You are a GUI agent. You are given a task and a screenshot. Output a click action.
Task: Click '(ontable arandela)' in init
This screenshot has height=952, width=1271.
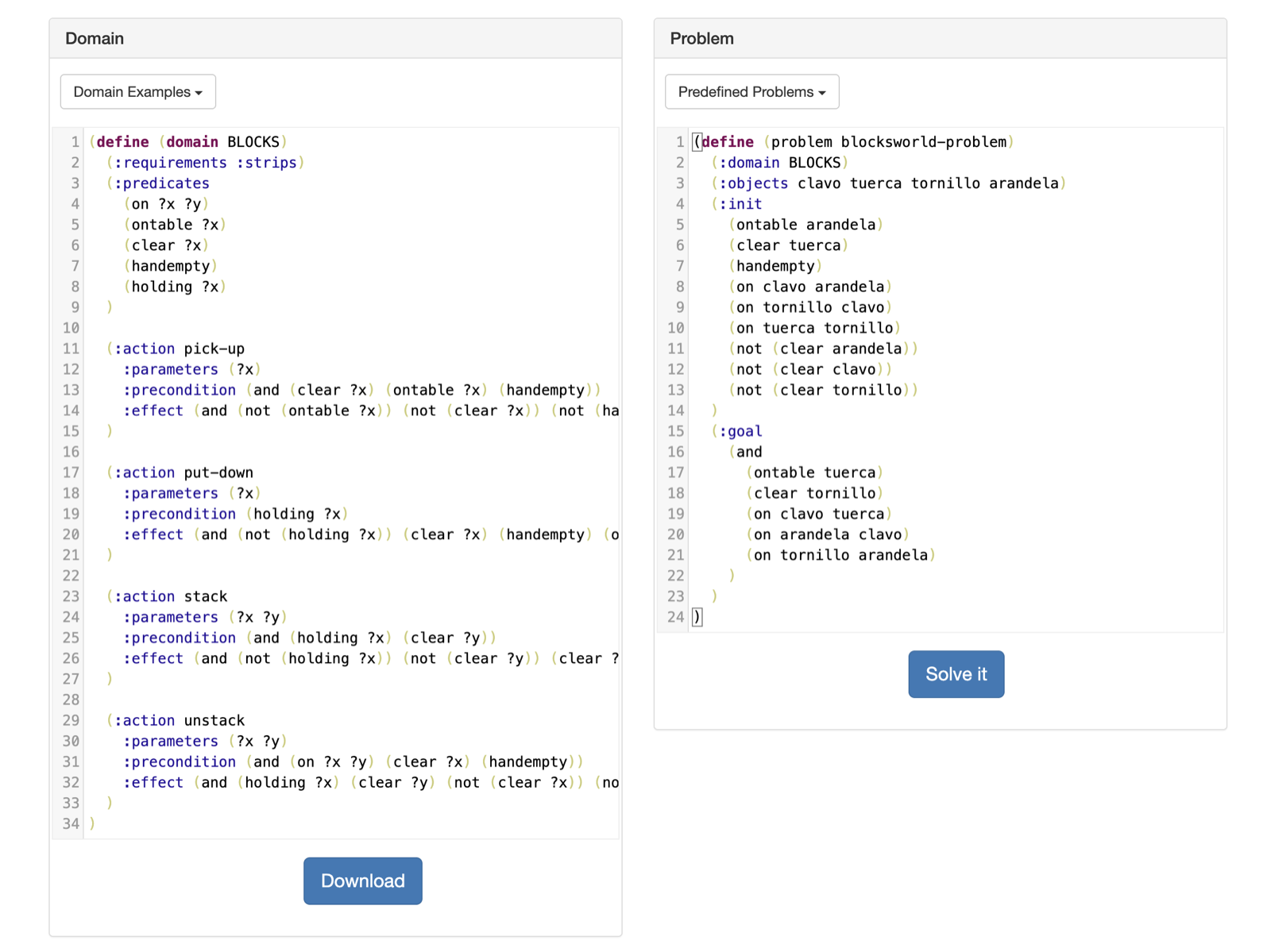[x=806, y=225]
